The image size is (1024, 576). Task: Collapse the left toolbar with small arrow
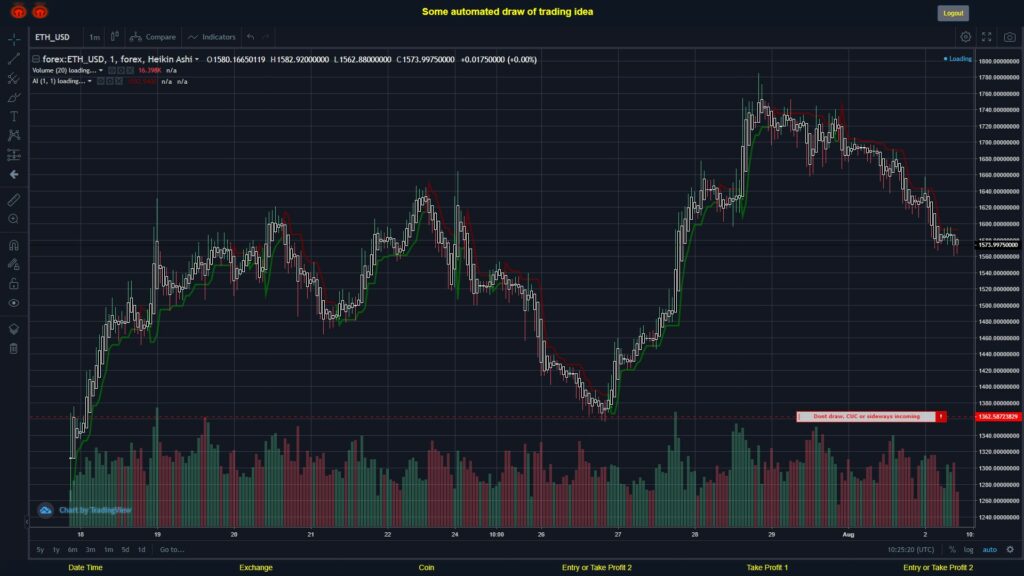pyautogui.click(x=26, y=522)
